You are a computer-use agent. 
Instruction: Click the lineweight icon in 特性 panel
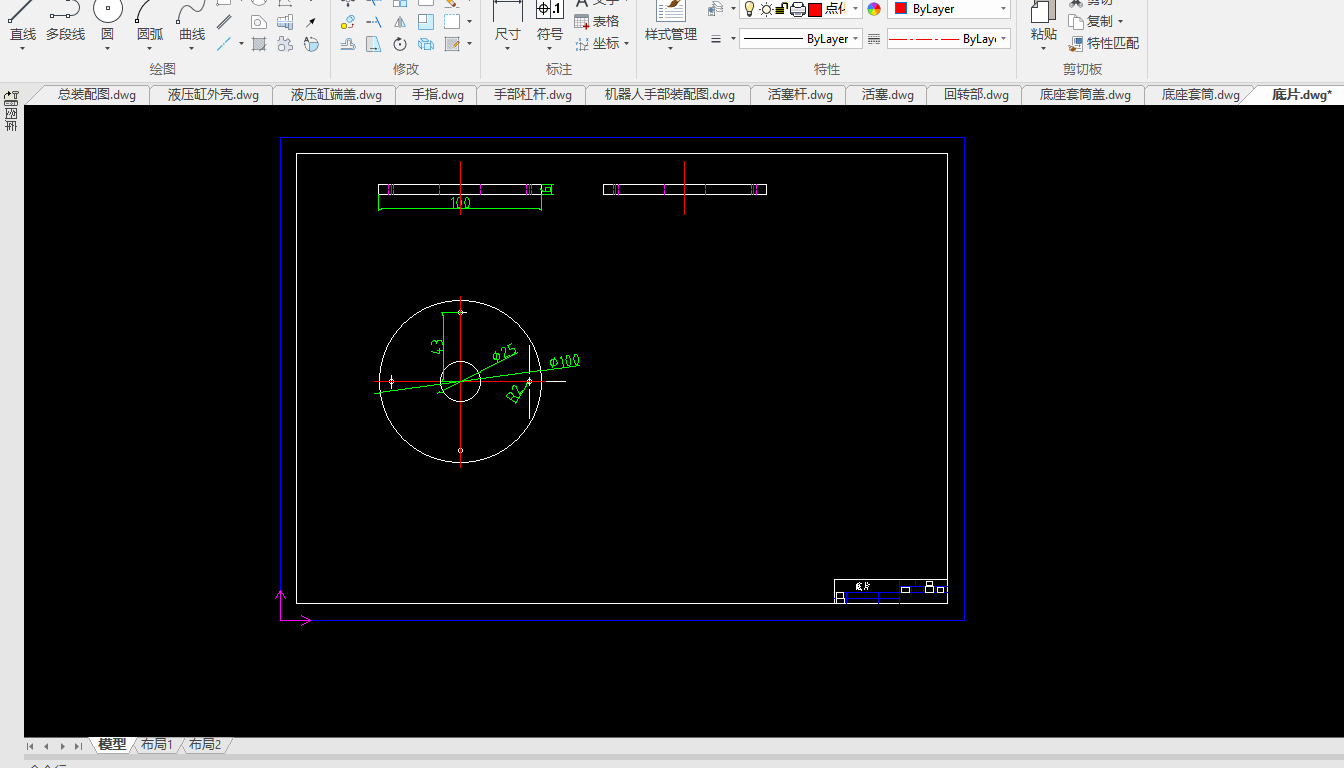pyautogui.click(x=716, y=39)
